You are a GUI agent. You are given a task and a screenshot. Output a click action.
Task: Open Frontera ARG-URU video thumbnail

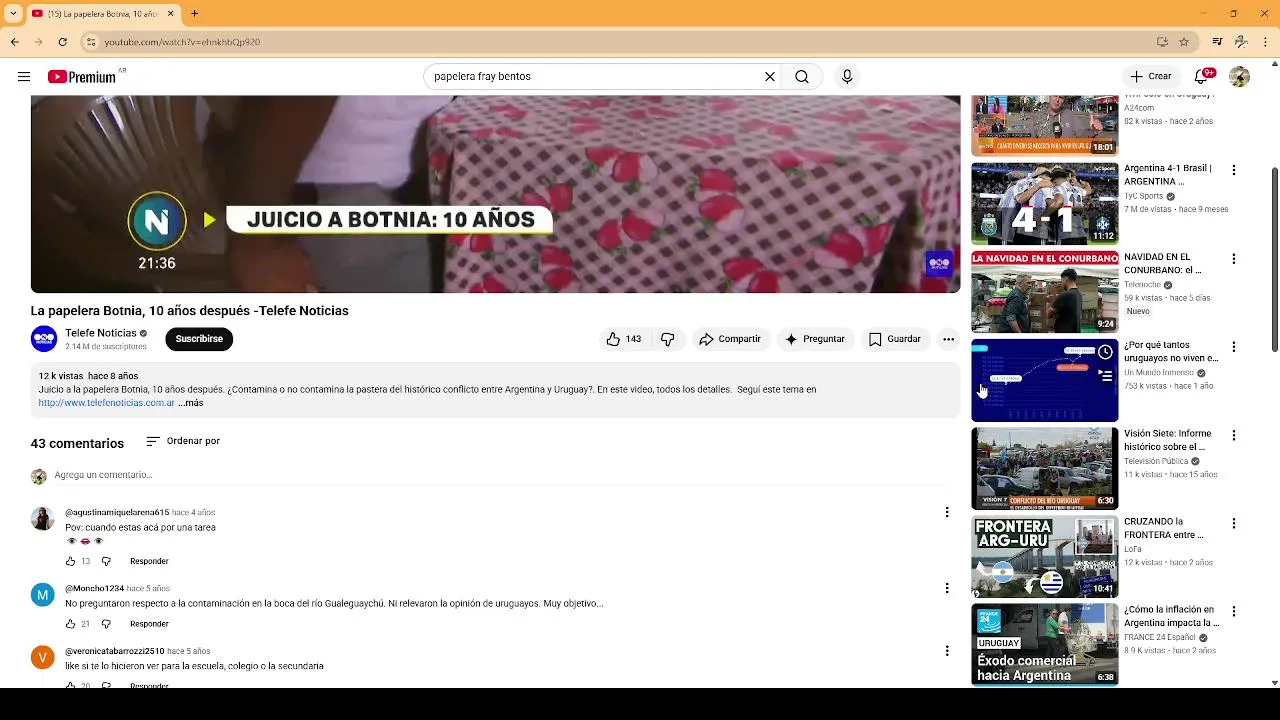[1045, 556]
